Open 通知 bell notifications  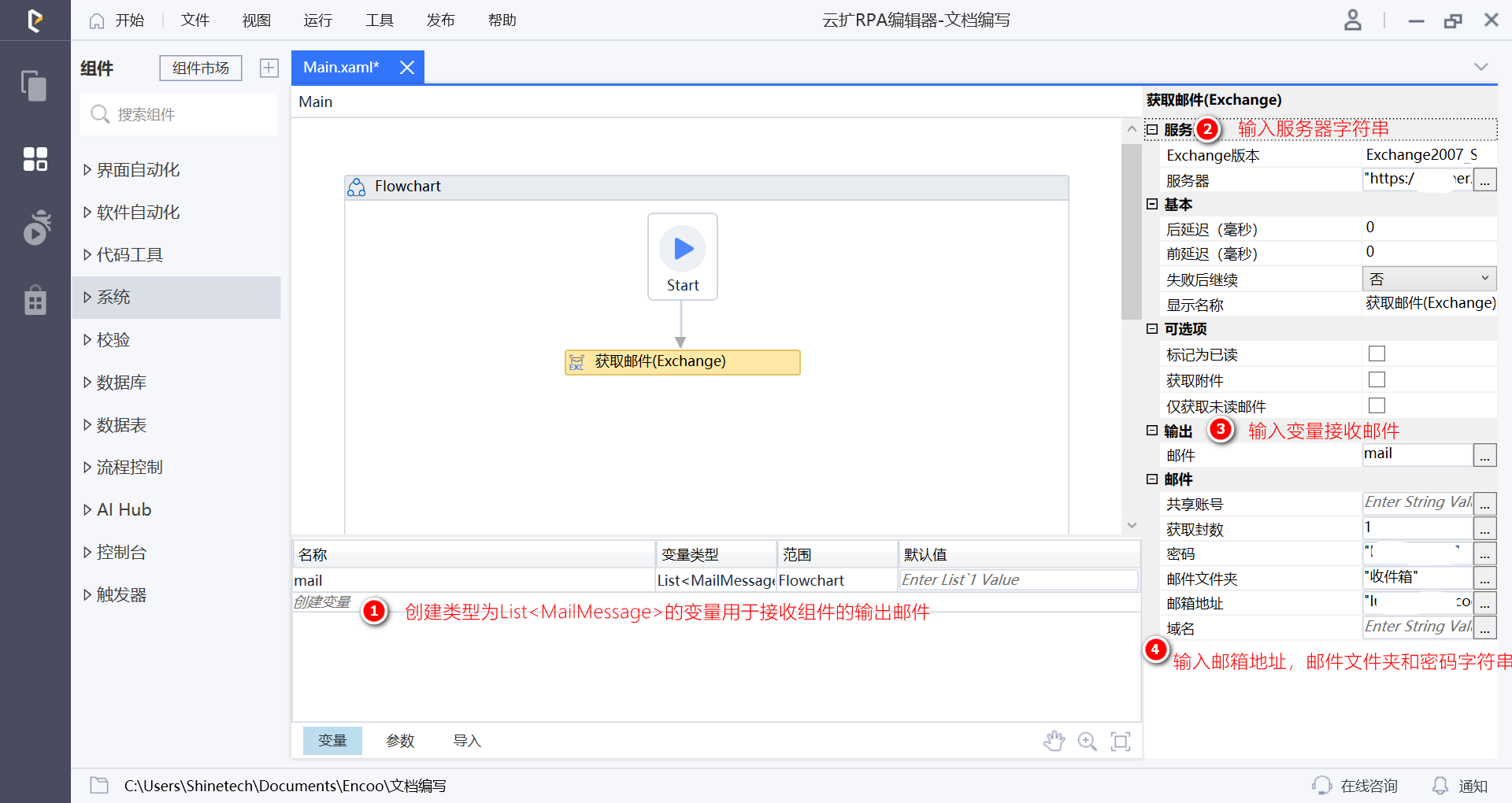[1459, 786]
